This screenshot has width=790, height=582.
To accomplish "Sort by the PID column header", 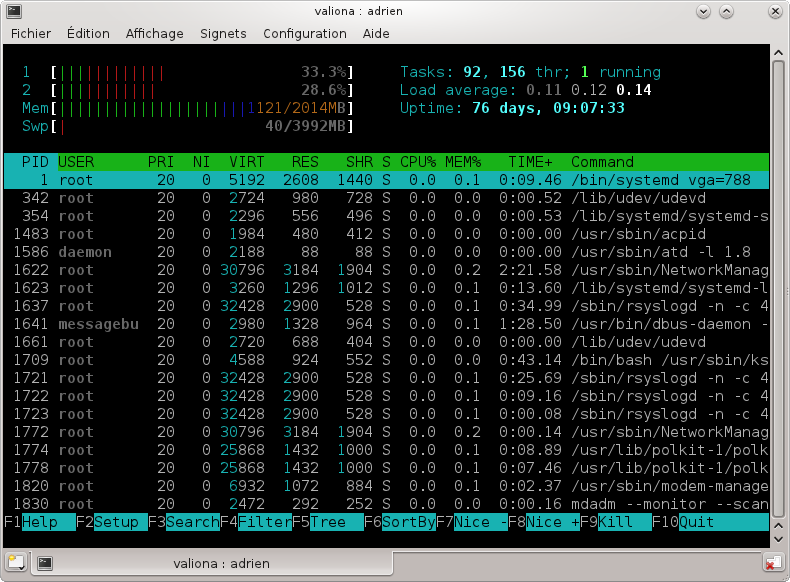I will (x=35, y=162).
